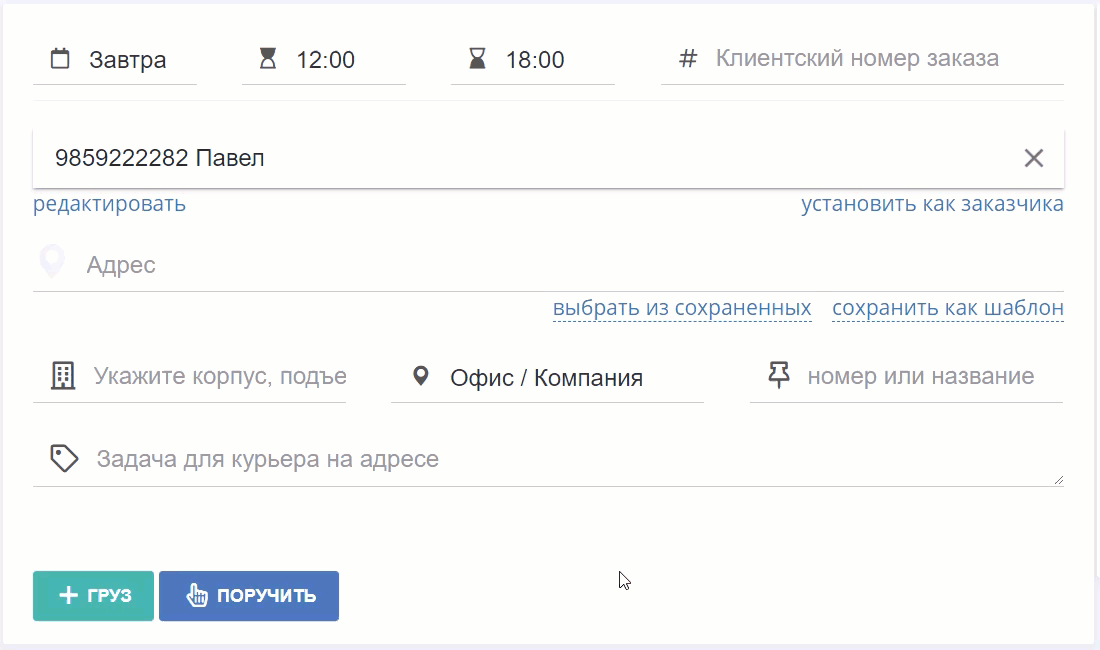The width and height of the screenshot is (1100, 650).
Task: Click the map pin icon beside Адрес
Action: click(x=52, y=262)
